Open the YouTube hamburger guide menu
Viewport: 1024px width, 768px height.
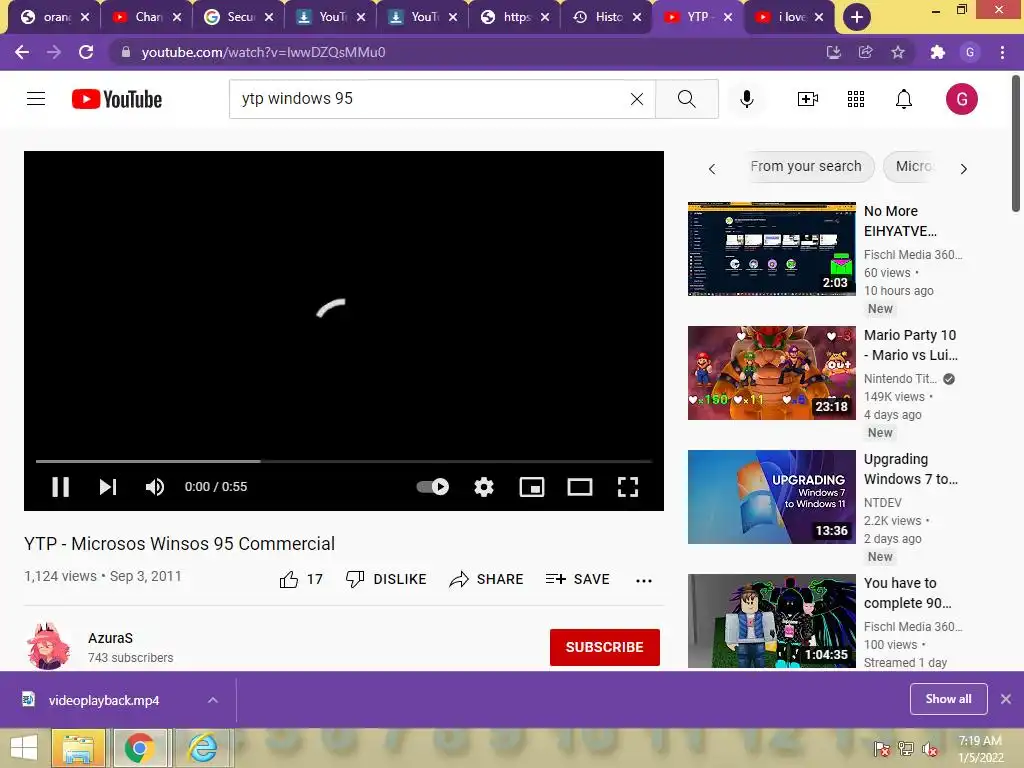tap(36, 99)
